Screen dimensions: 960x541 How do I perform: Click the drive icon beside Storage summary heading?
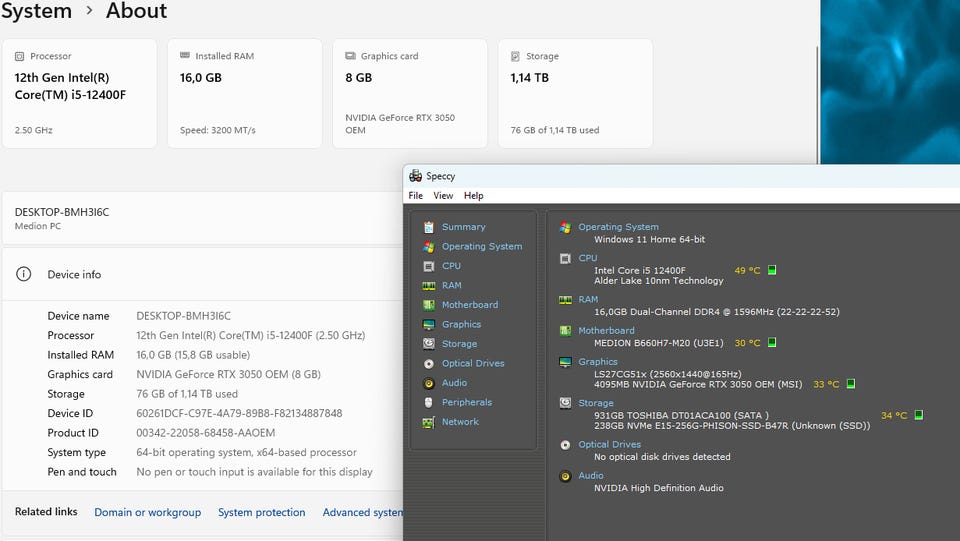[565, 403]
